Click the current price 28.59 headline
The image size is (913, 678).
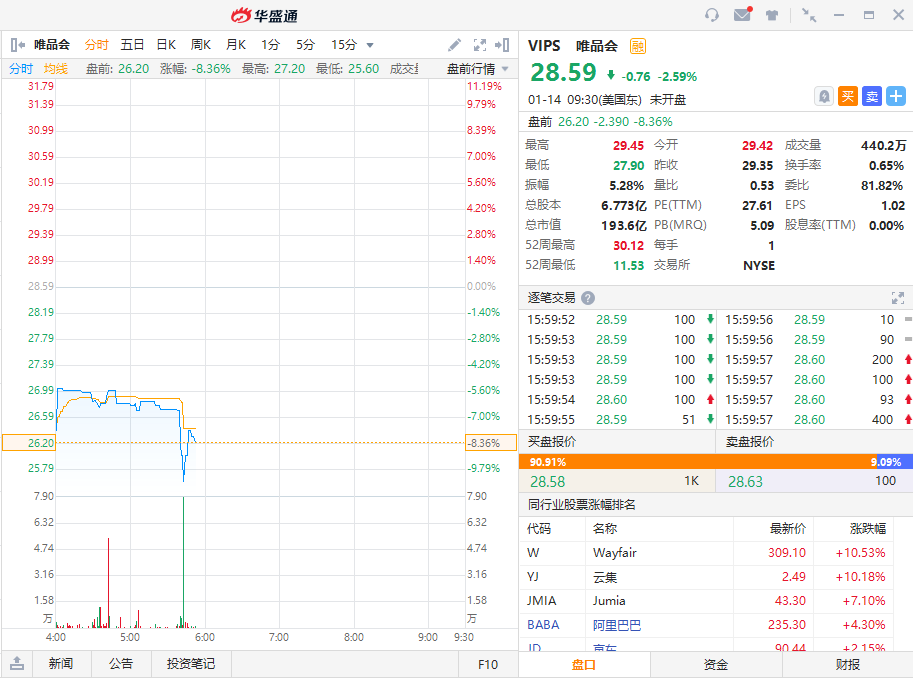point(563,72)
